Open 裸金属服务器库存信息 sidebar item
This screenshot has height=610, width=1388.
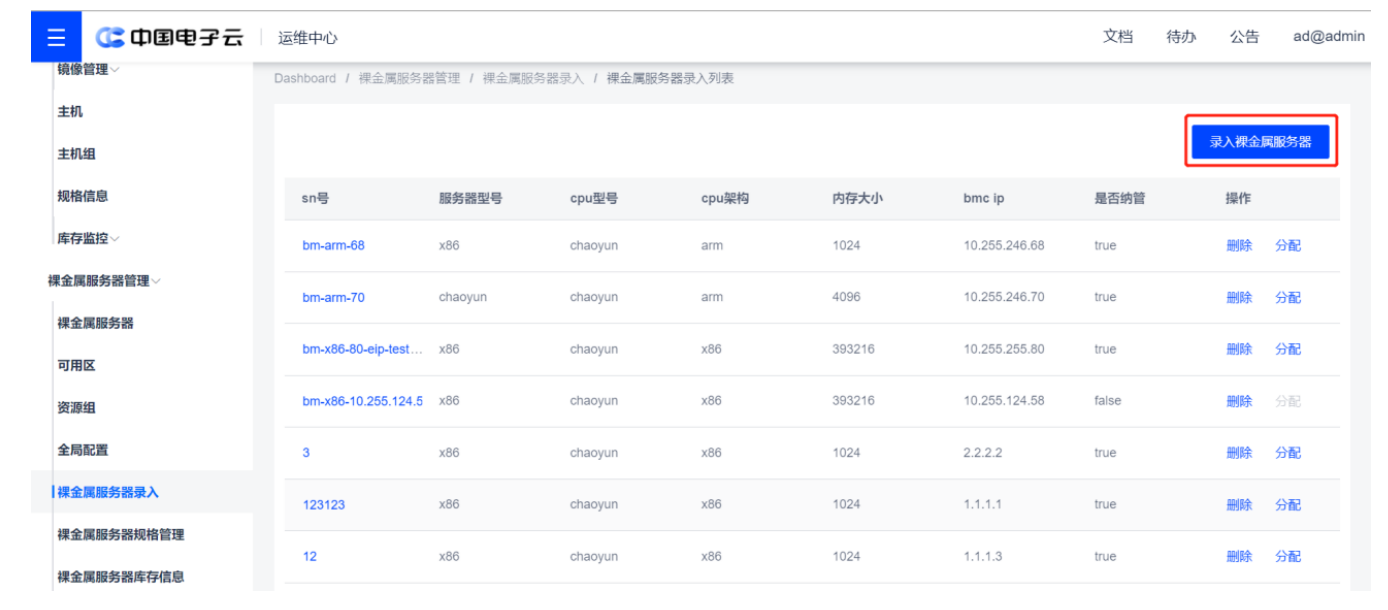point(121,576)
